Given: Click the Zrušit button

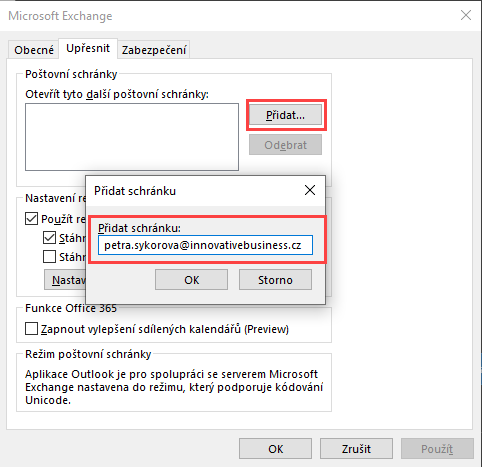Looking at the screenshot, I should (356, 449).
